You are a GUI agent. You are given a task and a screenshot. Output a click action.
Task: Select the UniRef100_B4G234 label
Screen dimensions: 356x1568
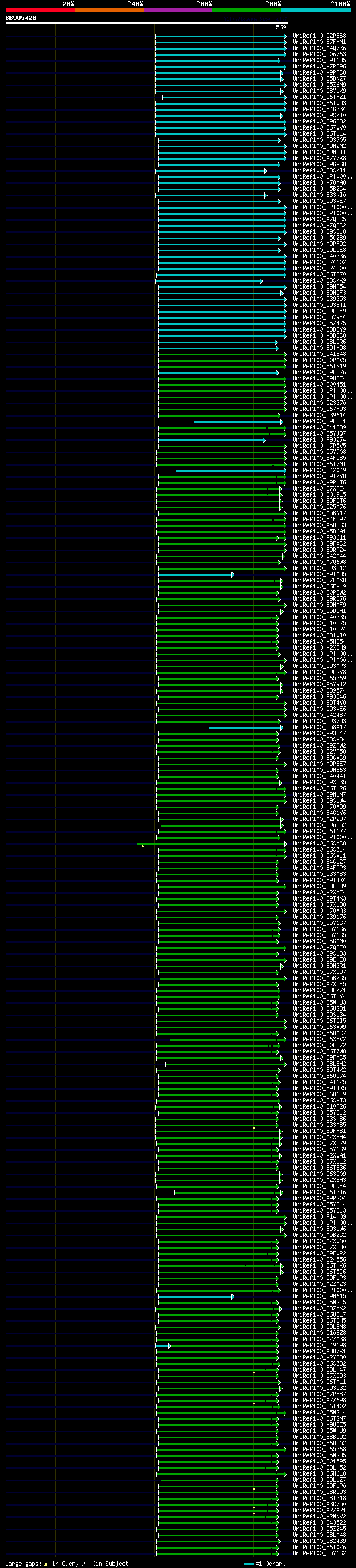point(319,109)
